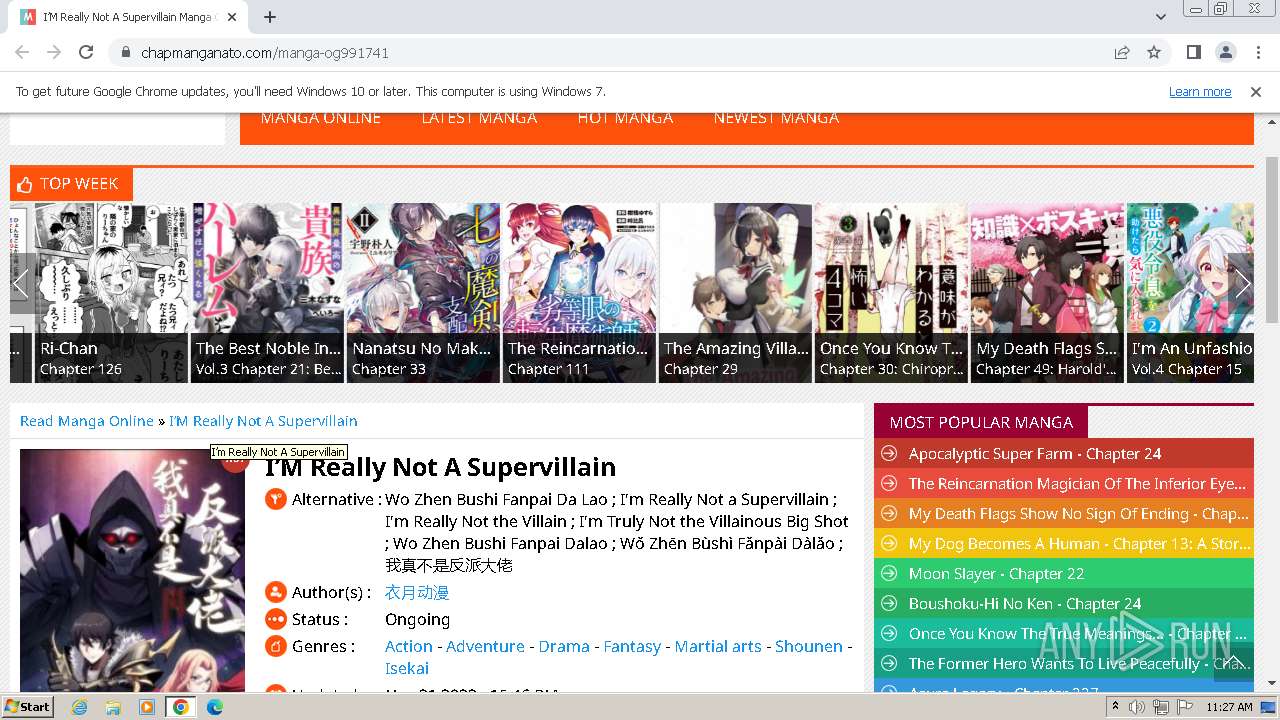Open the author 衣月动漫 link
The image size is (1280, 720).
click(417, 593)
